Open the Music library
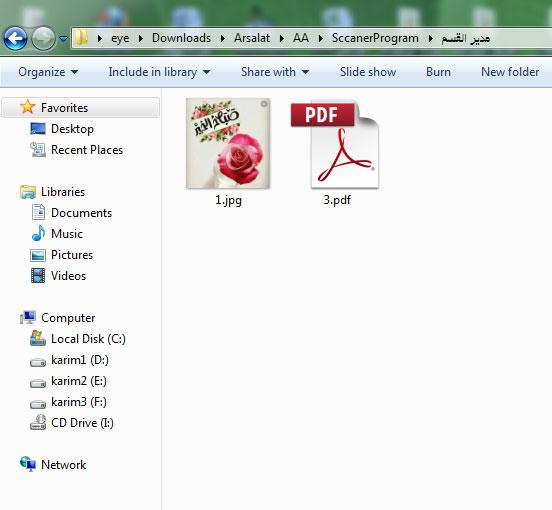This screenshot has height=510, width=552. [x=67, y=234]
